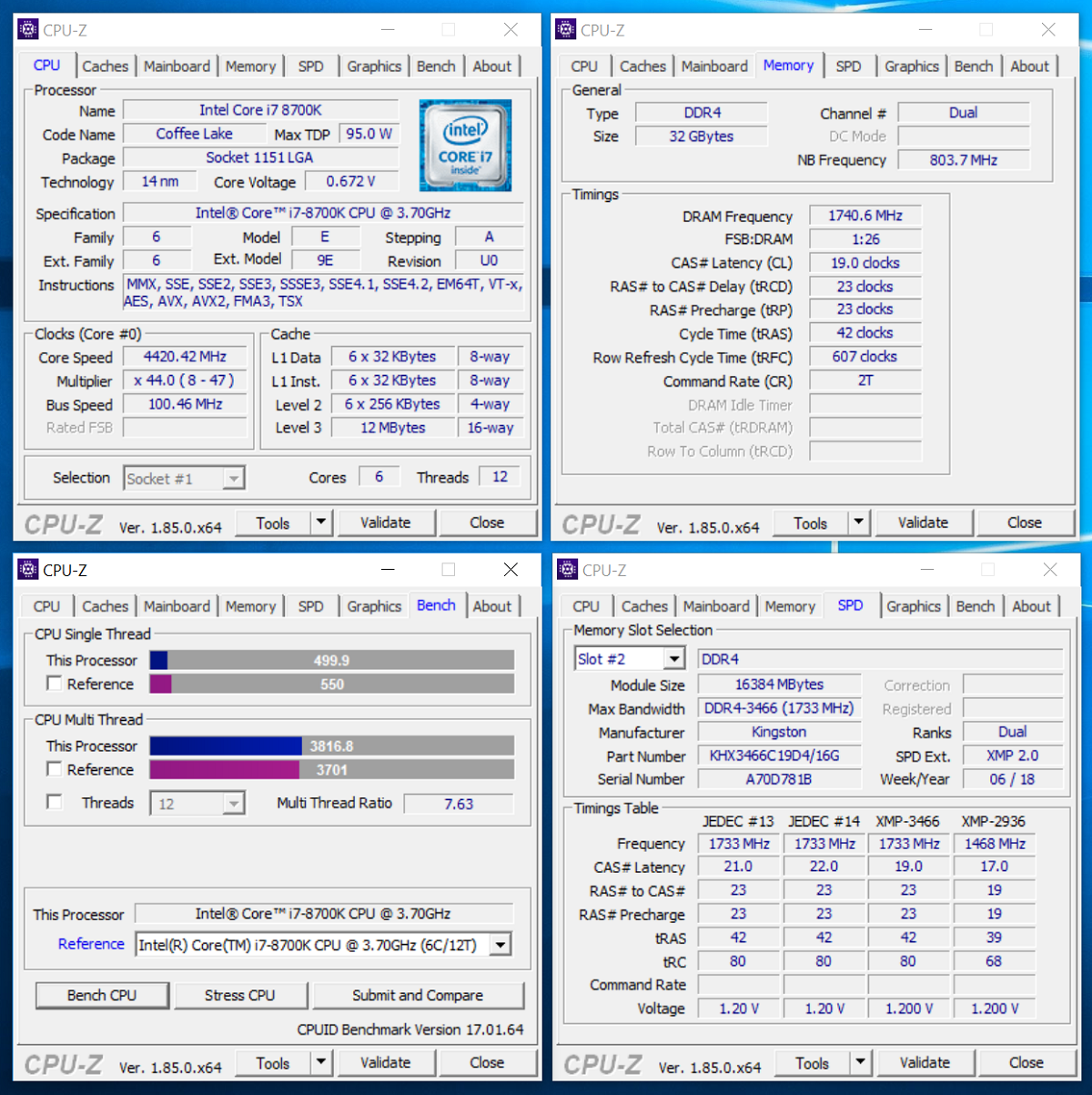Open the Slot #2 memory slot dropdown

pos(673,659)
